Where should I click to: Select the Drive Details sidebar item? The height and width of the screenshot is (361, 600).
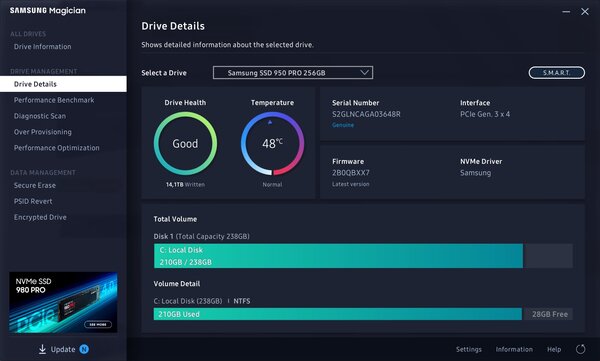[x=63, y=84]
